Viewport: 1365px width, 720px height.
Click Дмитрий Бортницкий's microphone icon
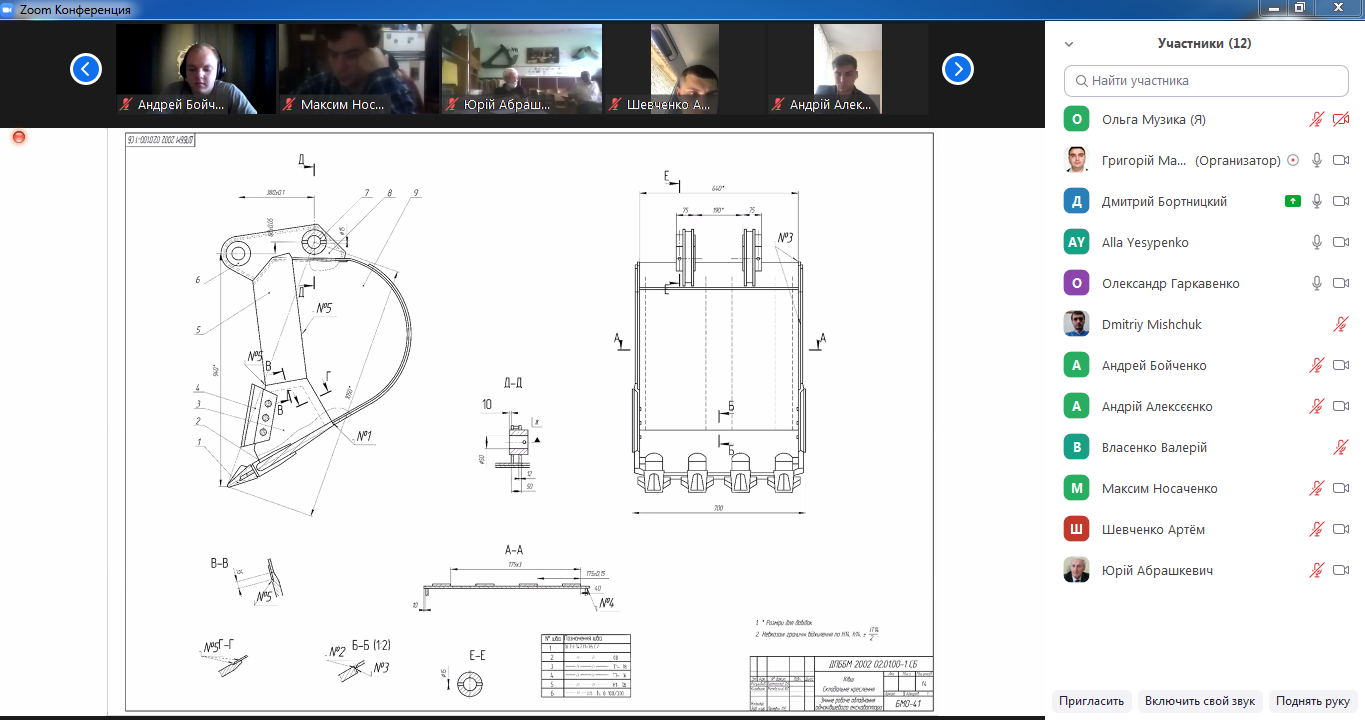1317,201
